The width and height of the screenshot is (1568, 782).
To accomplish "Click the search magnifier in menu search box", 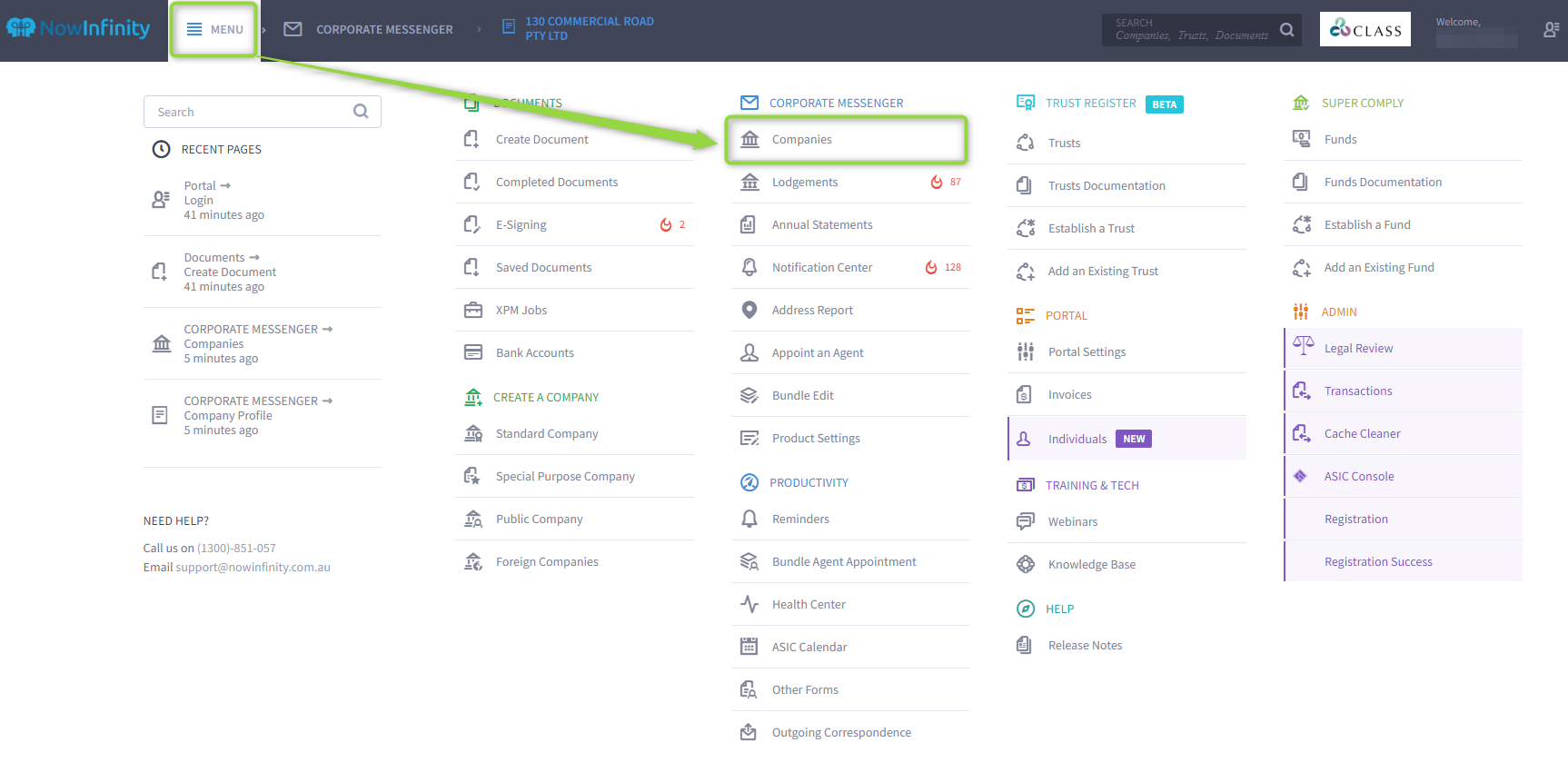I will [361, 112].
